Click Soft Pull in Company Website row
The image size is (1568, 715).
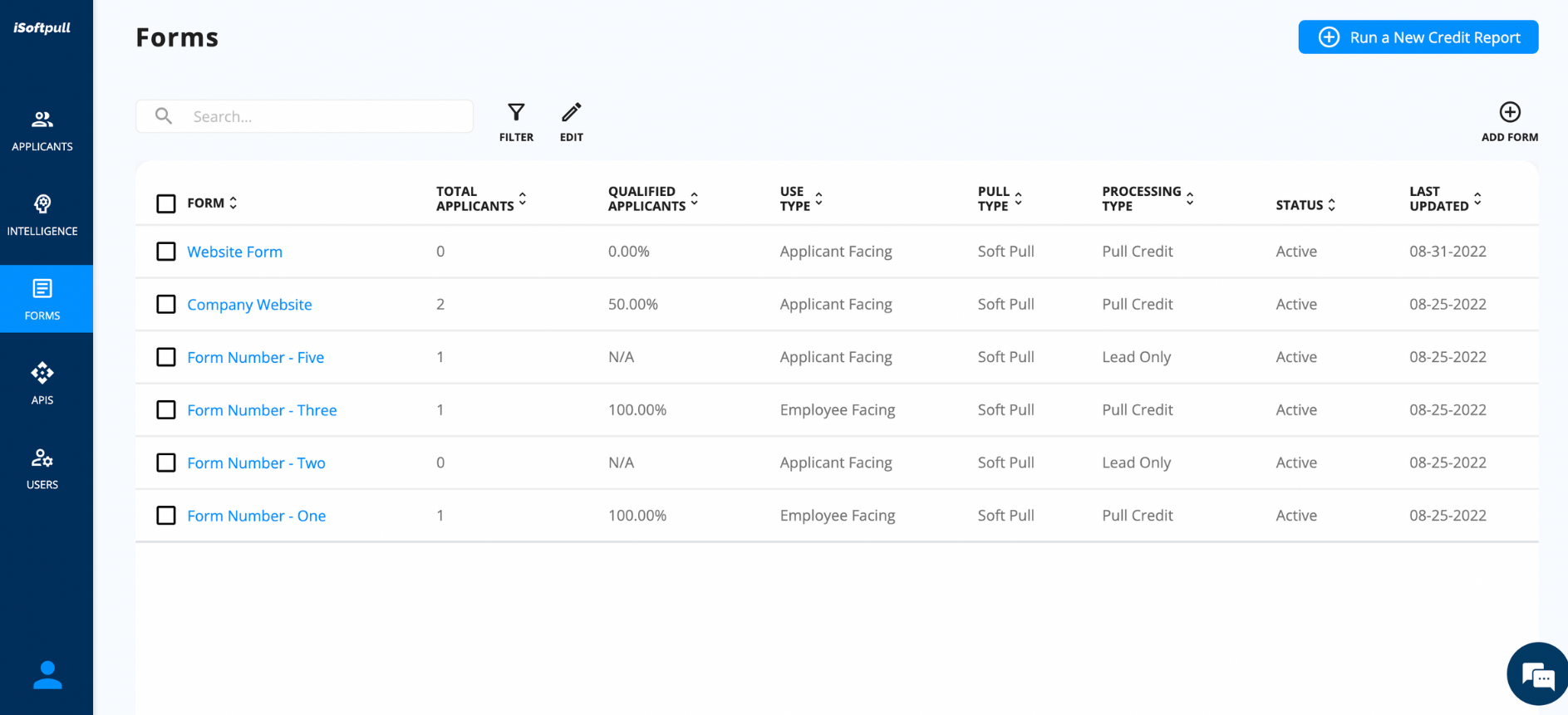click(1005, 304)
